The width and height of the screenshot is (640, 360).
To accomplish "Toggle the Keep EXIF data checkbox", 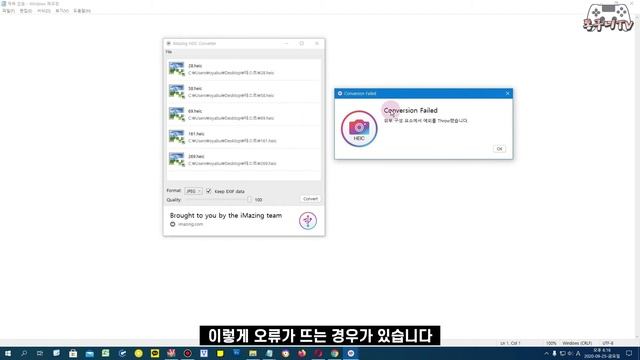I will (x=209, y=191).
